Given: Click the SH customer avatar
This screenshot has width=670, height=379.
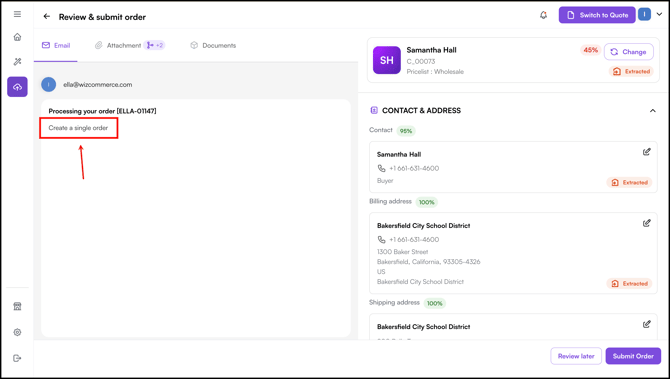Looking at the screenshot, I should click(x=387, y=60).
